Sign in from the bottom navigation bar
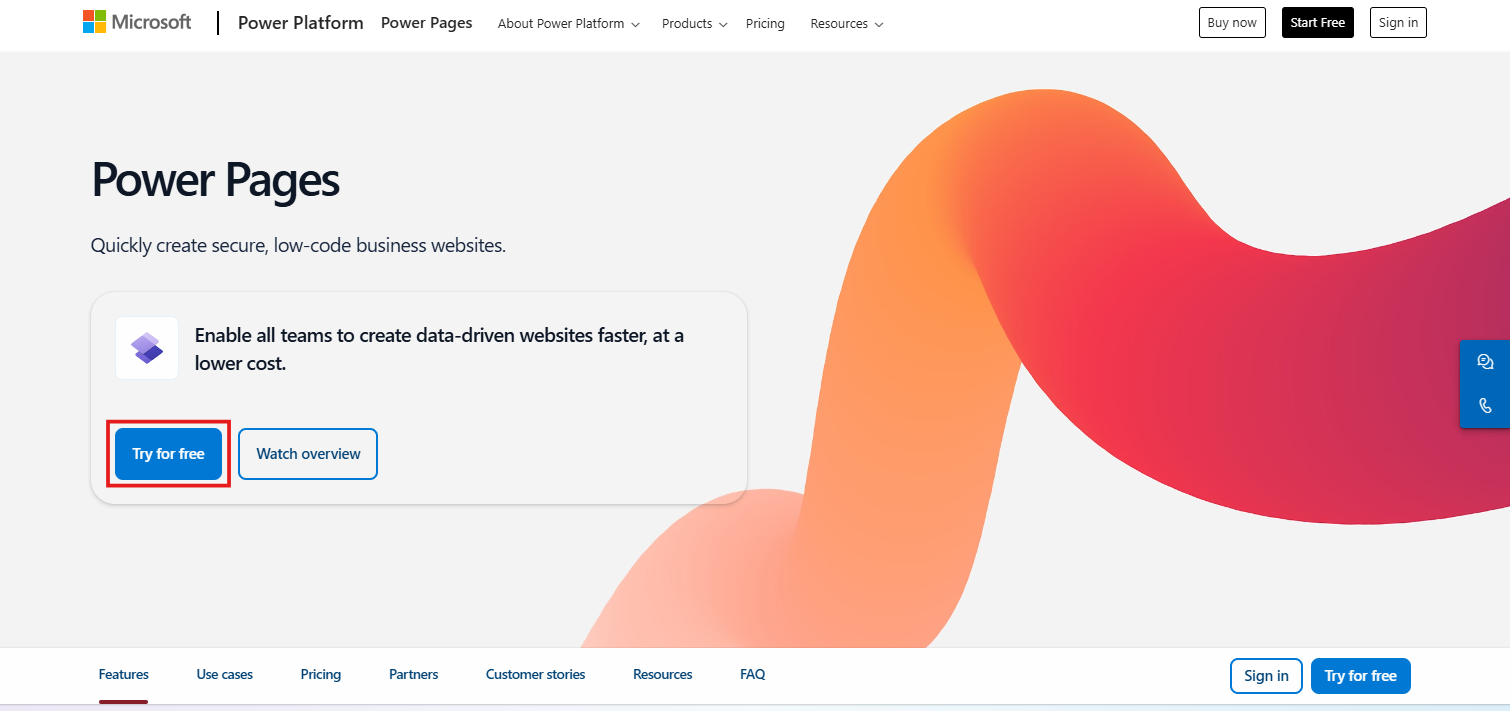This screenshot has width=1510, height=711. (x=1266, y=675)
